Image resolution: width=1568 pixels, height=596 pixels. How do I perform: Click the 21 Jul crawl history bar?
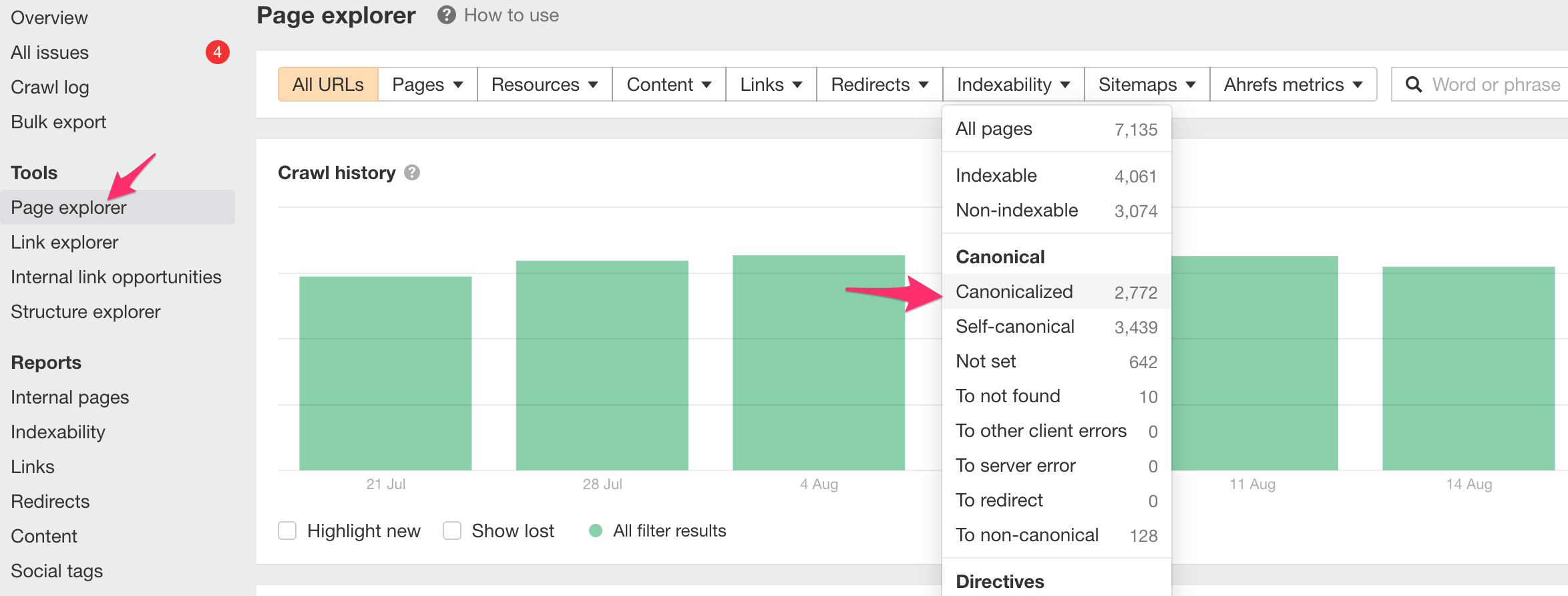385,373
